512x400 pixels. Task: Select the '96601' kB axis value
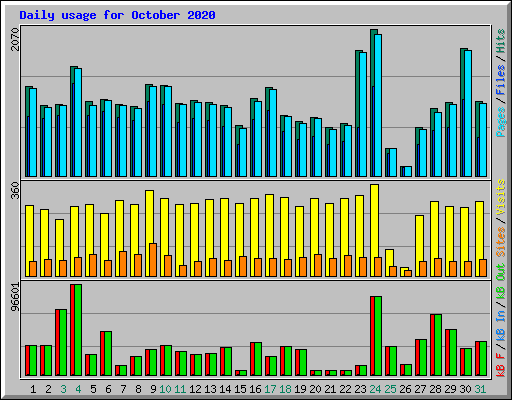click(x=15, y=297)
